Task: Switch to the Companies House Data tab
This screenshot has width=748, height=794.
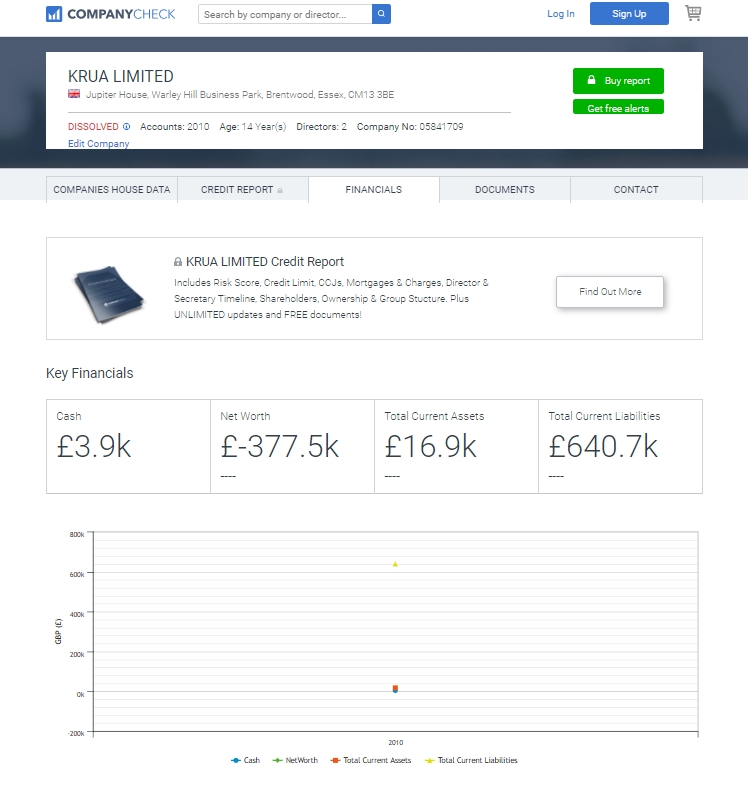Action: pos(112,189)
